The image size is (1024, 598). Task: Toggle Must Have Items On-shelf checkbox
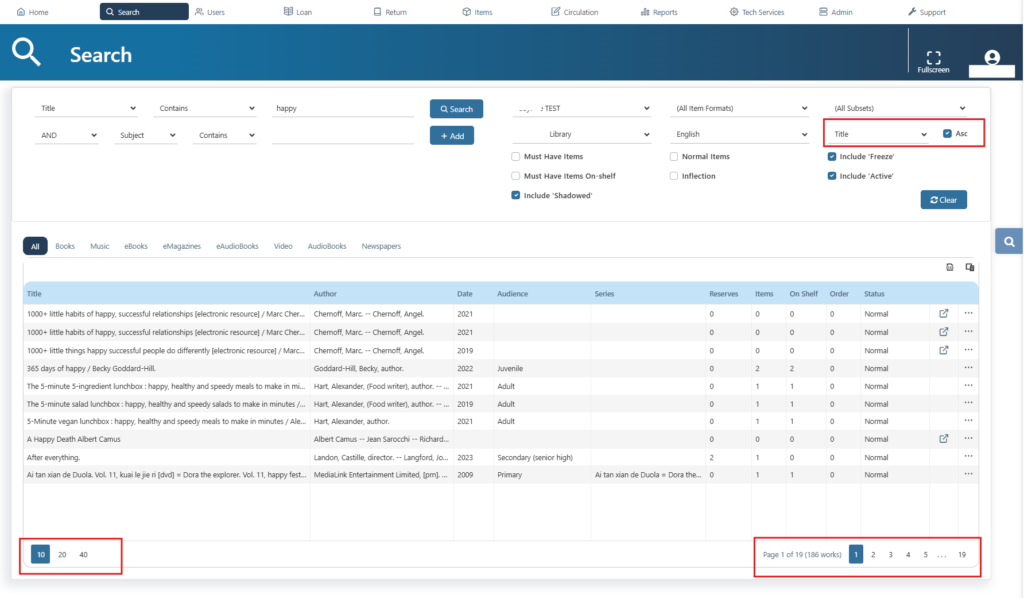point(515,176)
